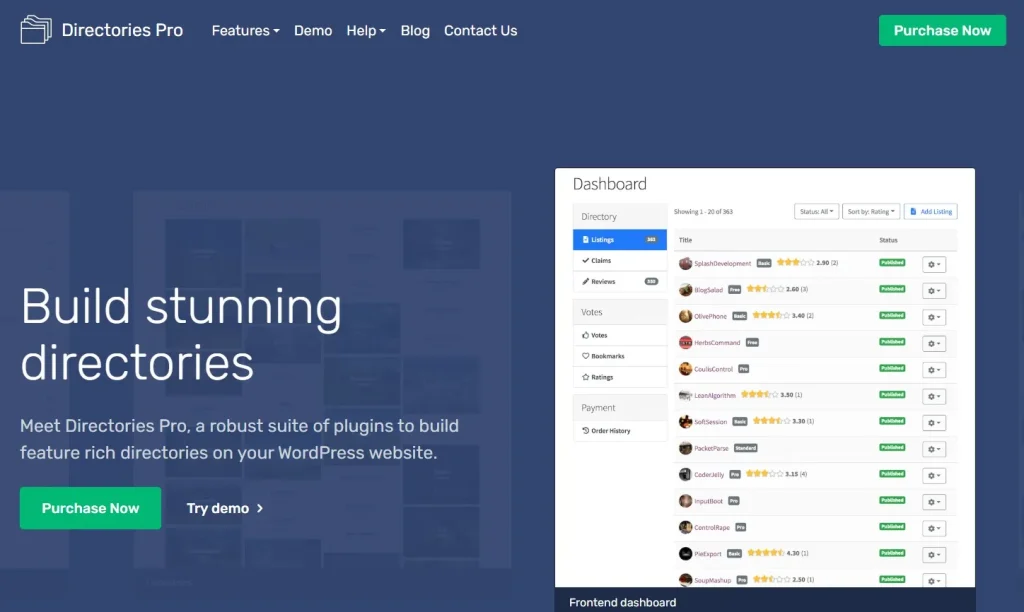1024x612 pixels.
Task: Open the CoulisControl listing title
Action: 713,369
